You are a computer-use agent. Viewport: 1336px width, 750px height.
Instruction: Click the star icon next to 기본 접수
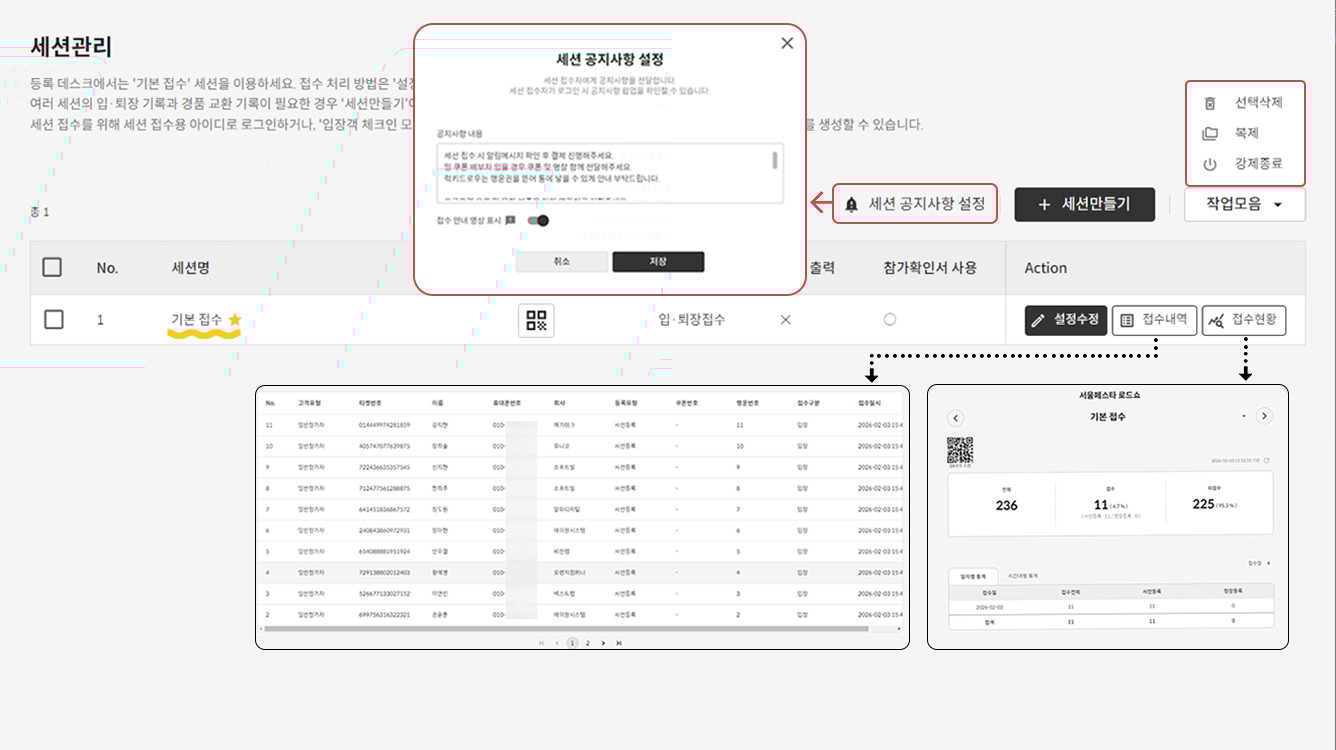[235, 320]
